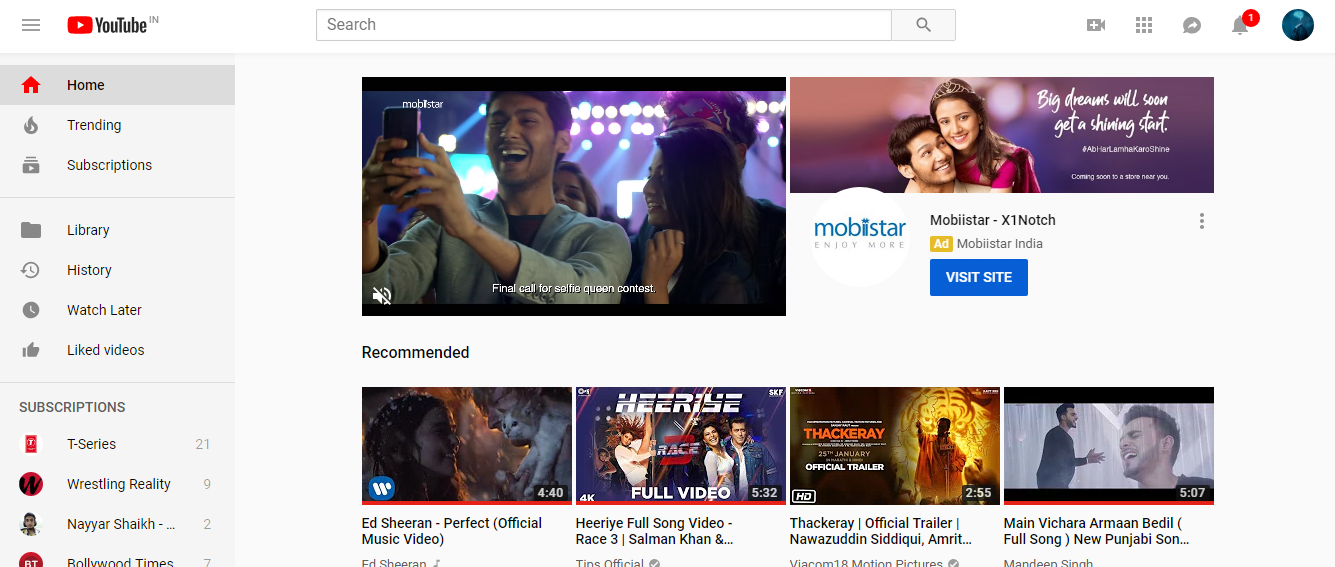Open Liked videos from the sidebar
The image size is (1335, 567).
point(117,350)
